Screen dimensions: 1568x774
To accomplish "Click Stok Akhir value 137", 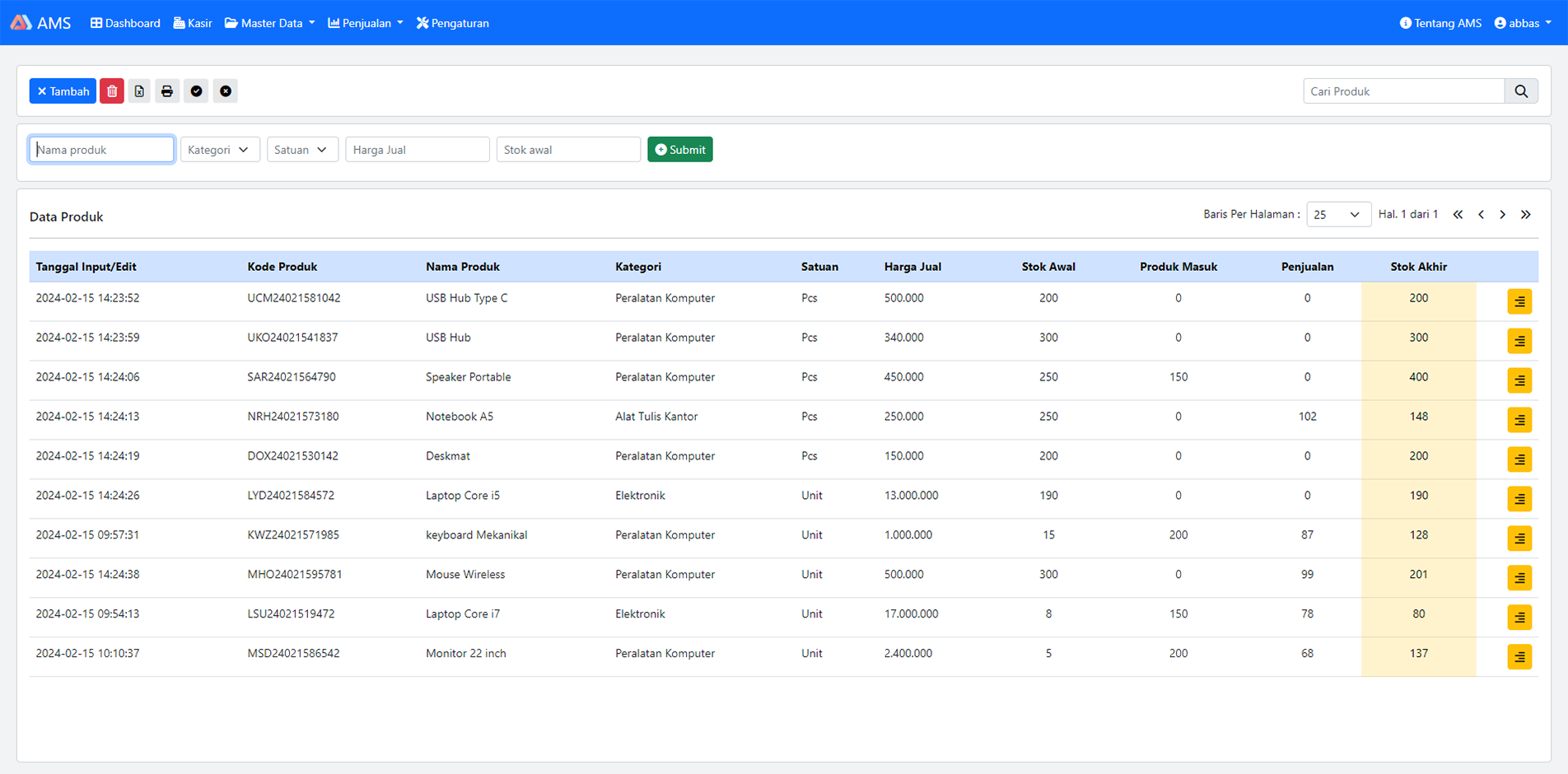I will pyautogui.click(x=1419, y=654).
